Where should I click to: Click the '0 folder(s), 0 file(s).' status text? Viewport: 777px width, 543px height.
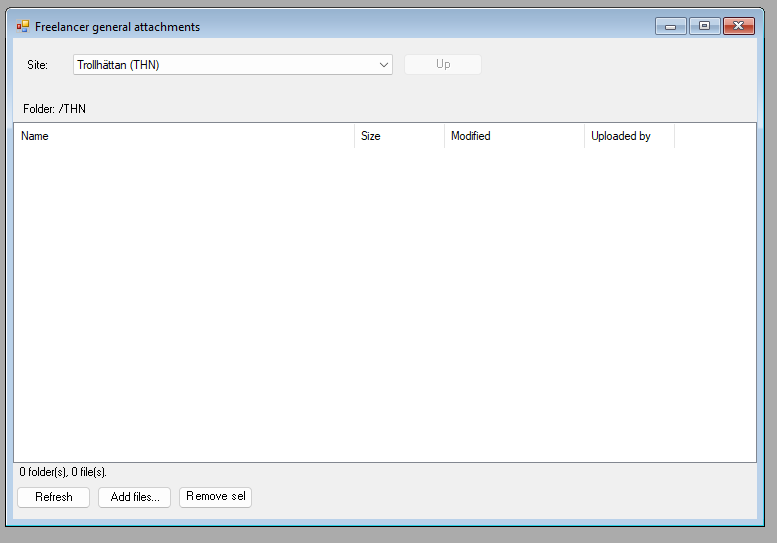(63, 472)
